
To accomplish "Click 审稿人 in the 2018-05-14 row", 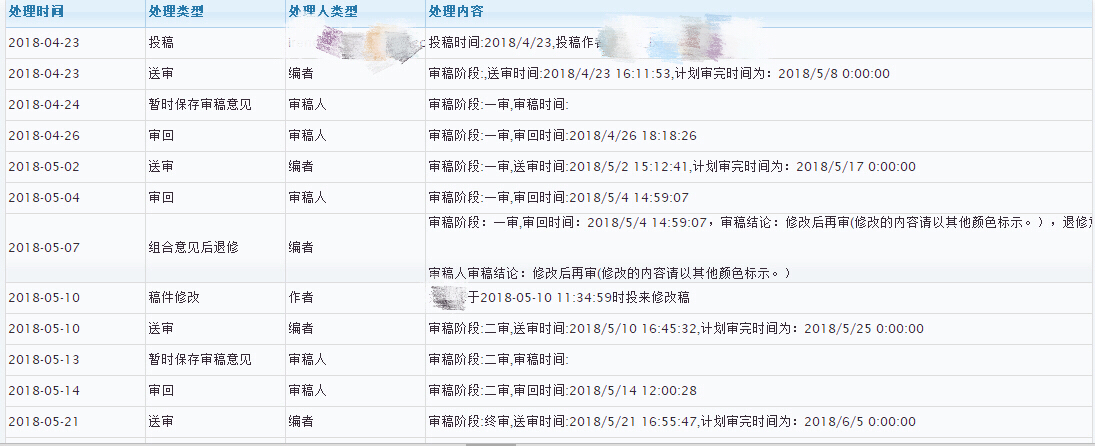I will tap(307, 391).
